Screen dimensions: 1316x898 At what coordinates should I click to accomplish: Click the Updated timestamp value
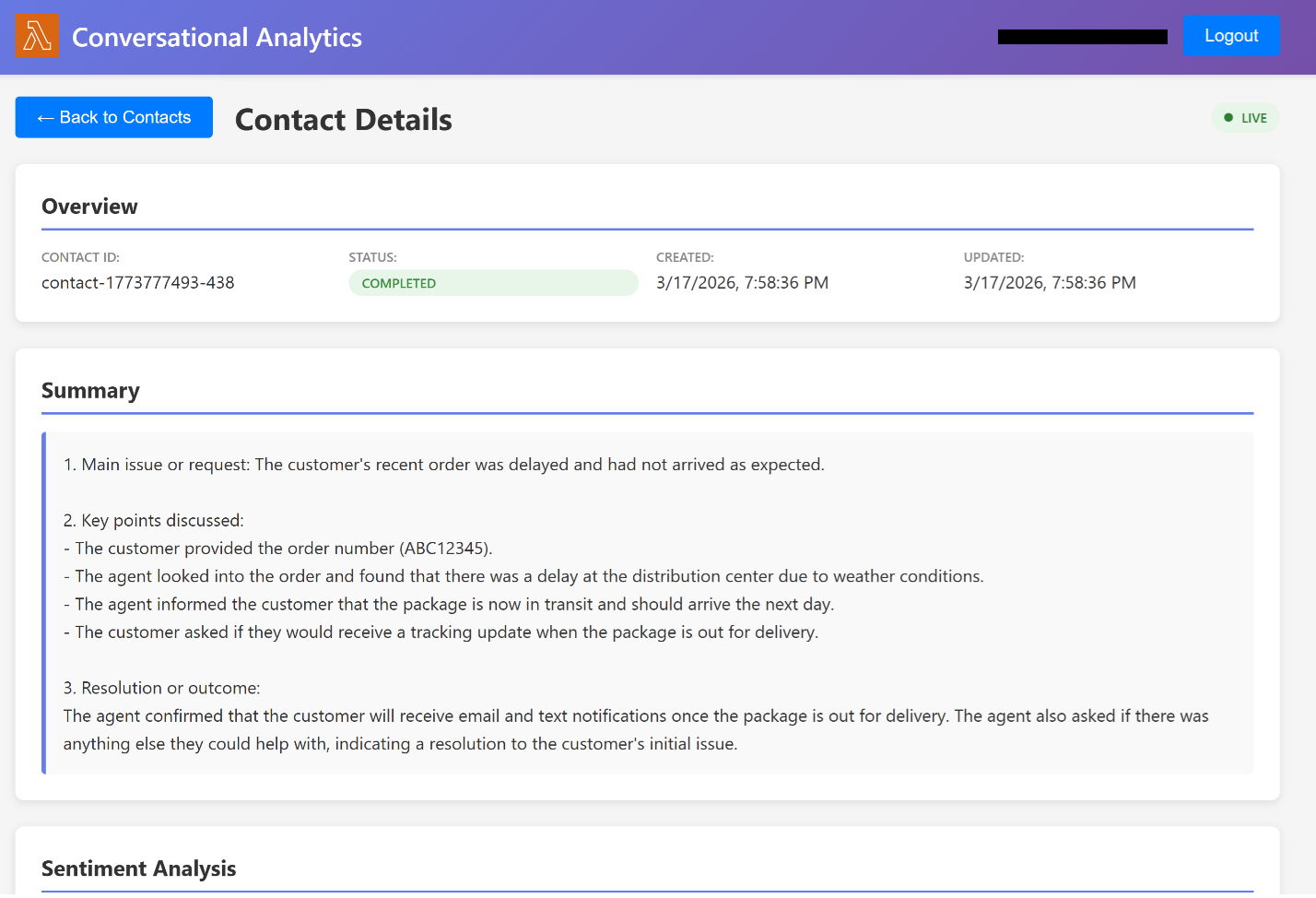tap(1050, 283)
